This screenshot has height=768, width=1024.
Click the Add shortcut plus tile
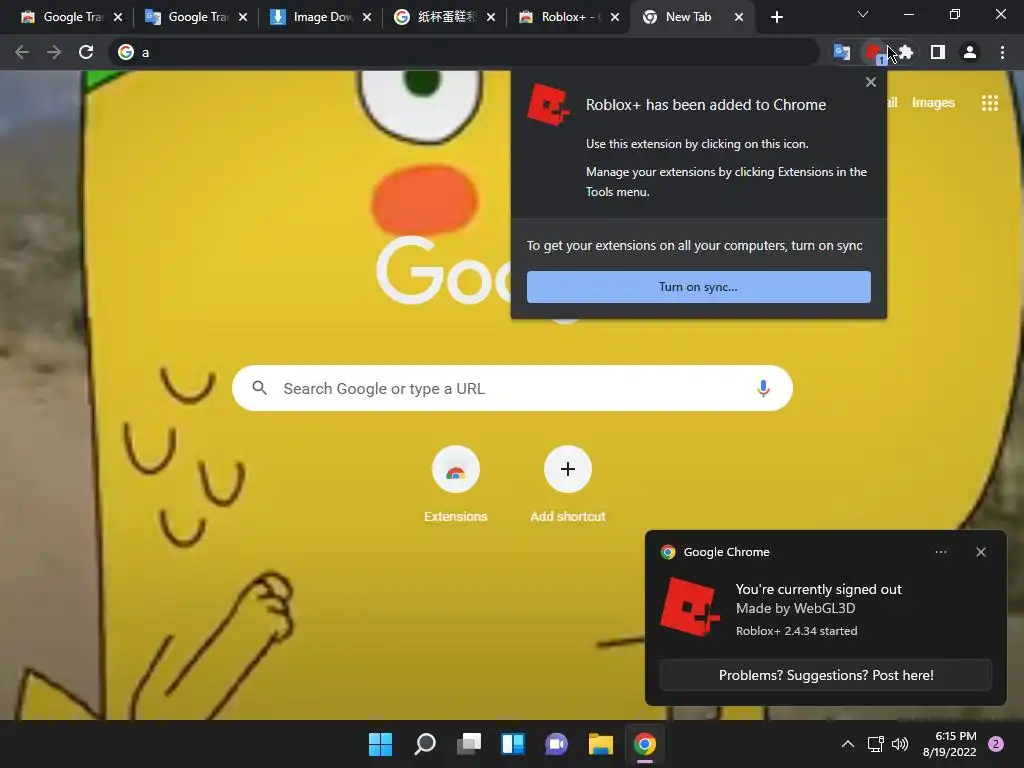[568, 485]
